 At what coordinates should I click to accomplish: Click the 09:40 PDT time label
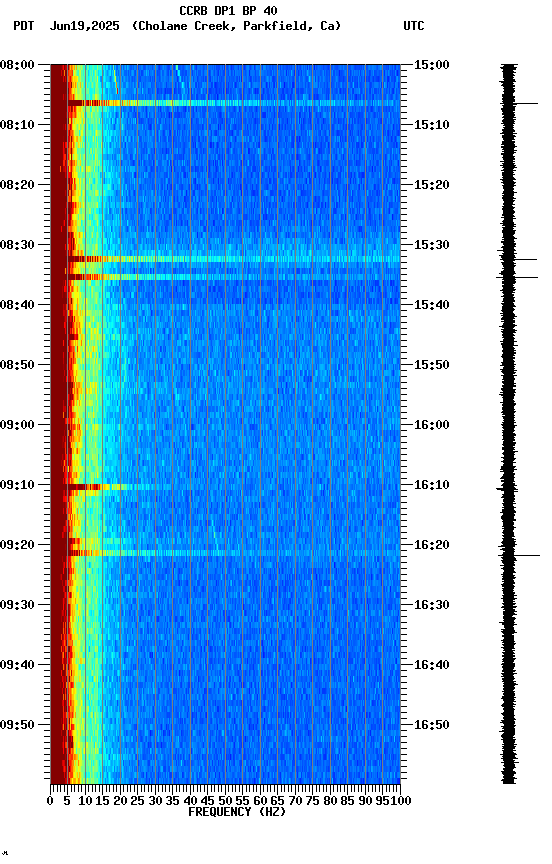[x=17, y=665]
